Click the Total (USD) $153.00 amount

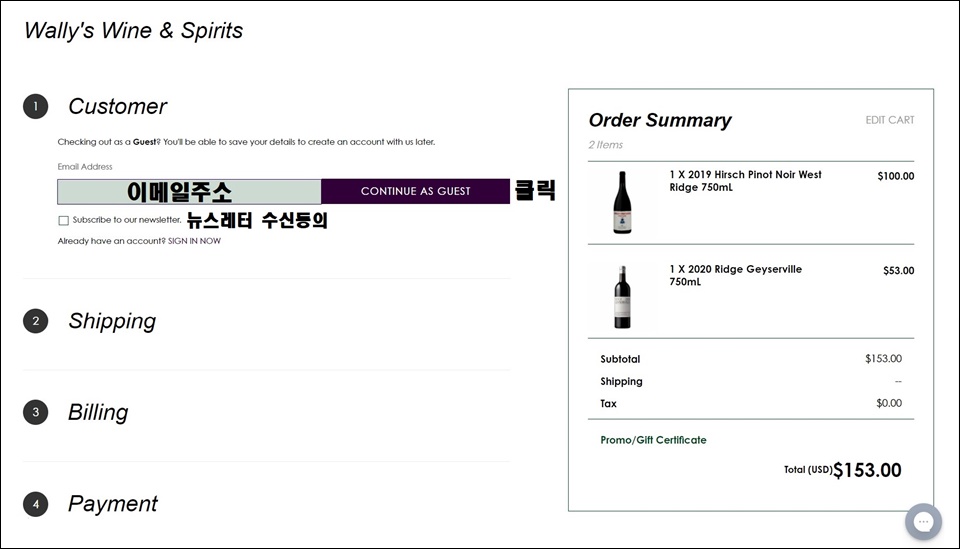click(x=867, y=470)
